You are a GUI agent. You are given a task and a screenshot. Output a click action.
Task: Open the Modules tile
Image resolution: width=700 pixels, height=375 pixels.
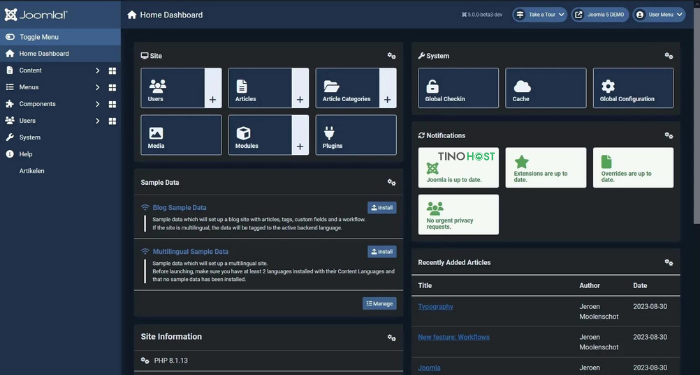pyautogui.click(x=260, y=135)
